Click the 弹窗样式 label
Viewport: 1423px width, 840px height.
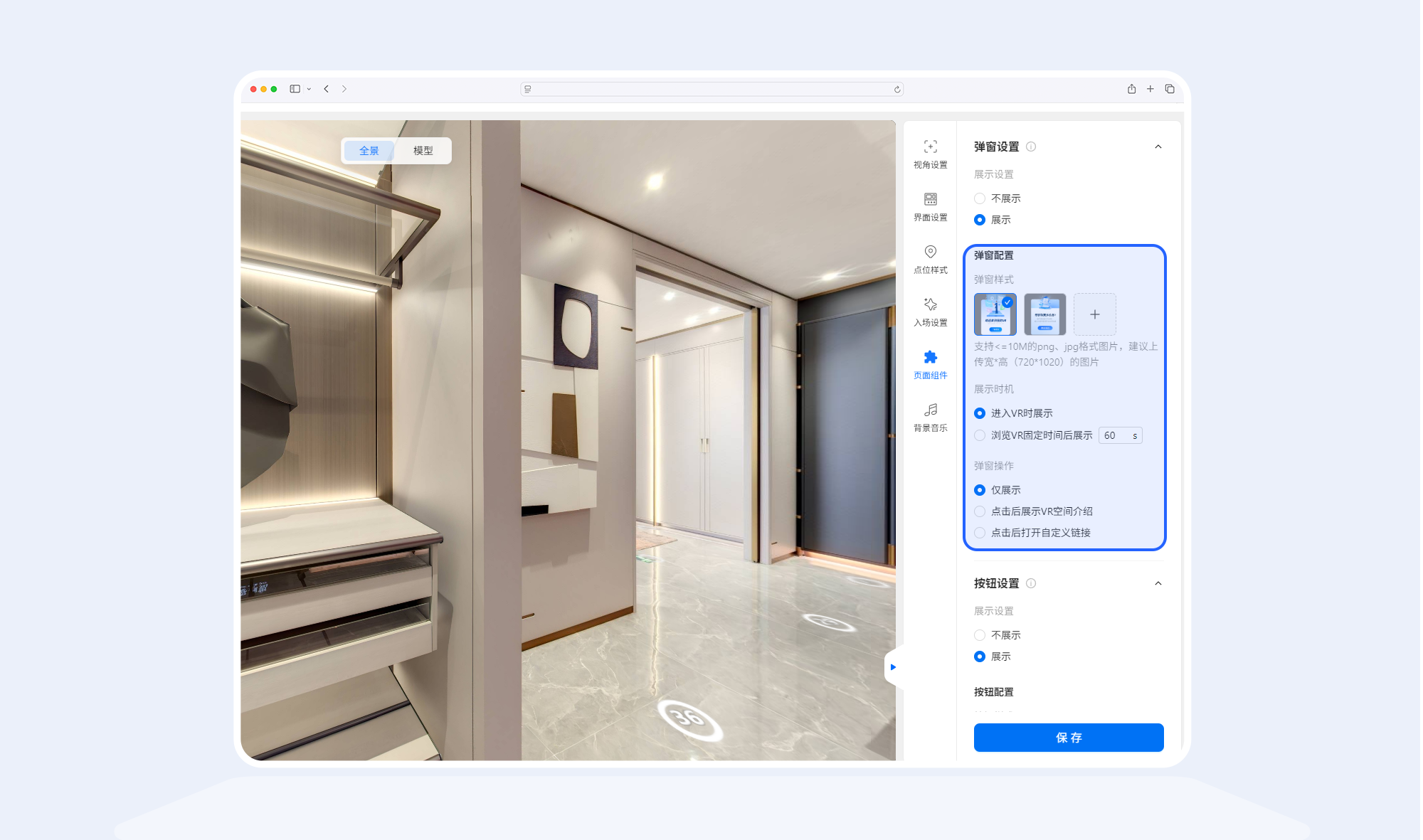993,280
